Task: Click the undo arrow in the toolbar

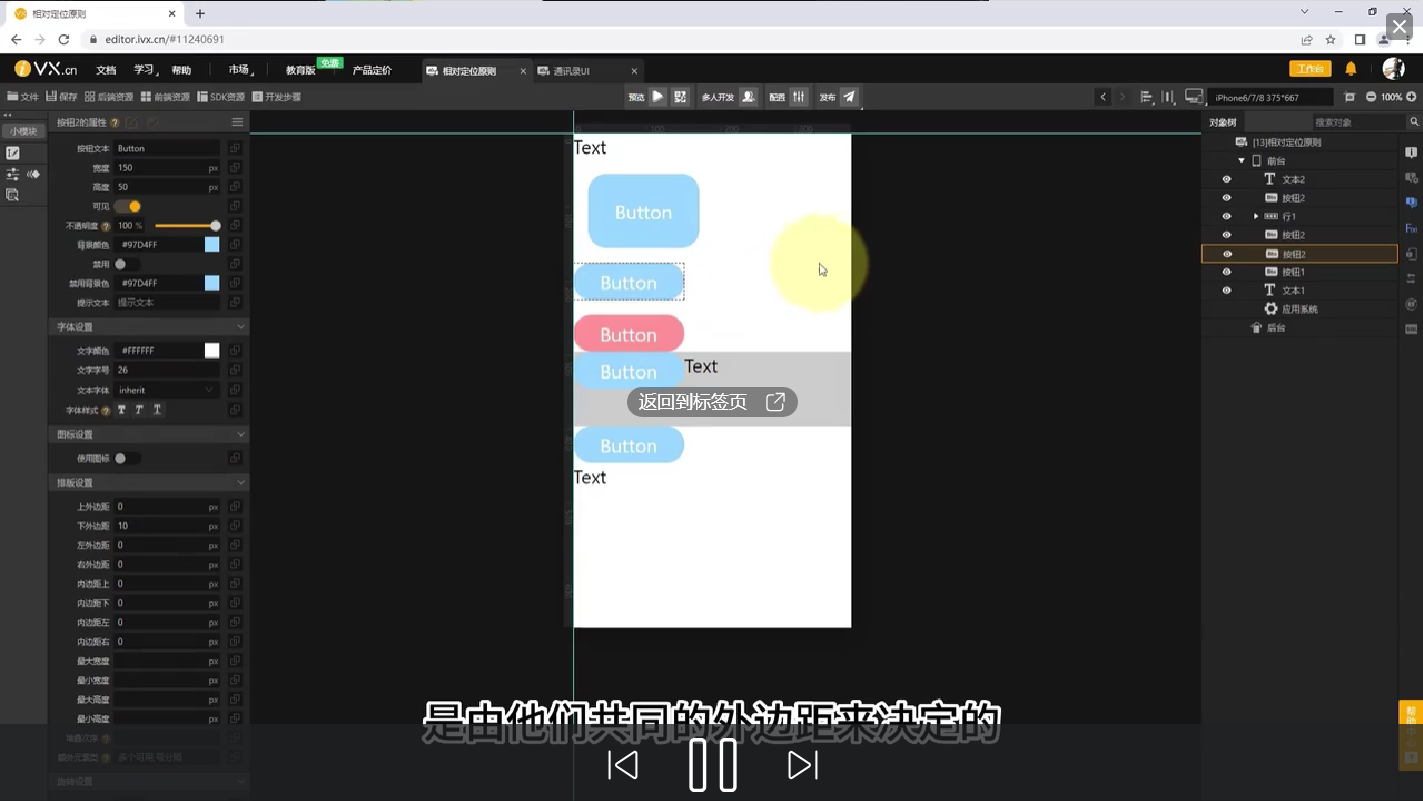Action: [1103, 97]
